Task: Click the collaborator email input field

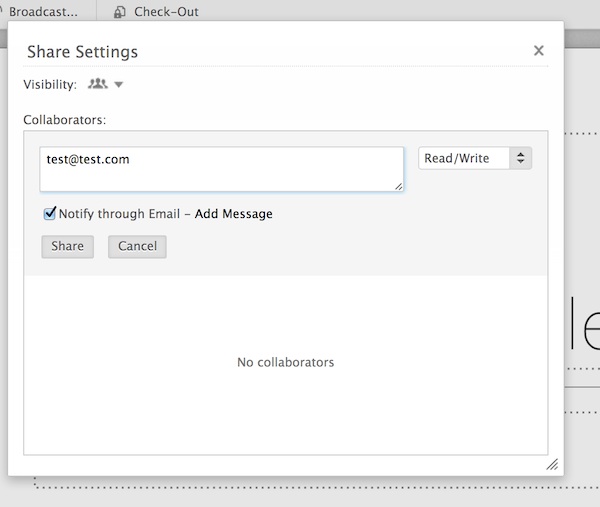Action: [222, 169]
